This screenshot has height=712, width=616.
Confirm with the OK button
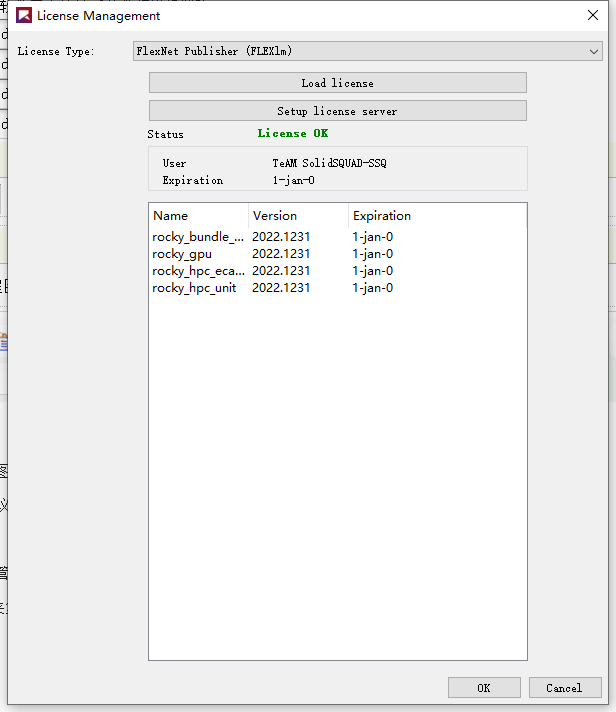(x=484, y=688)
